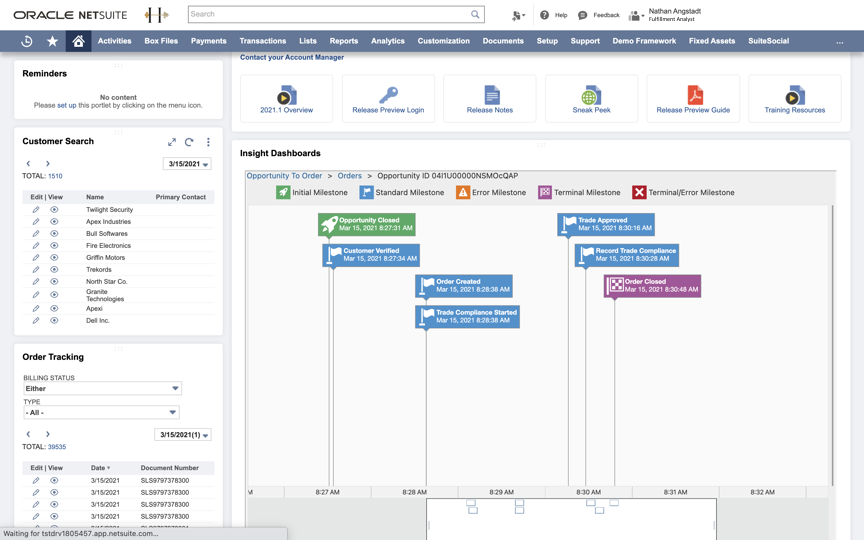Expand Customer Search portlet to full view
The height and width of the screenshot is (540, 864).
pos(172,142)
